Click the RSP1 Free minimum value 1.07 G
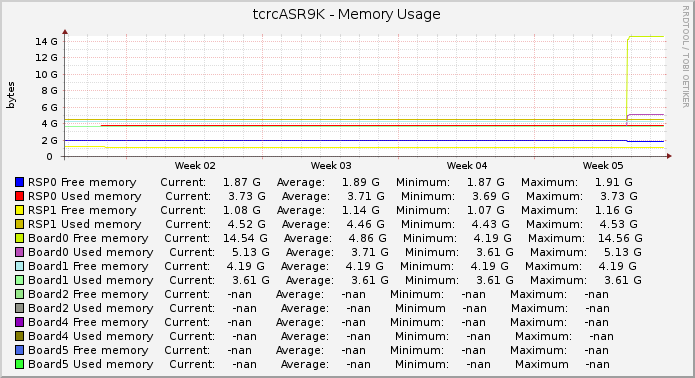 pyautogui.click(x=485, y=210)
